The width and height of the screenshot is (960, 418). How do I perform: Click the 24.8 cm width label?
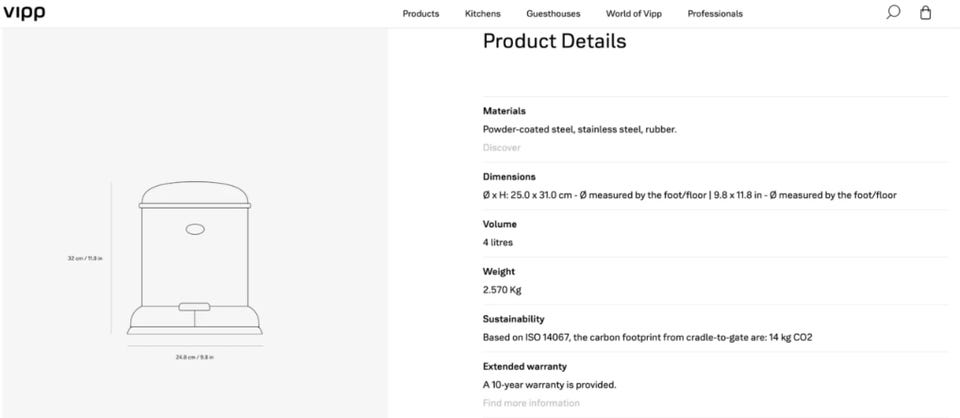pyautogui.click(x=195, y=357)
